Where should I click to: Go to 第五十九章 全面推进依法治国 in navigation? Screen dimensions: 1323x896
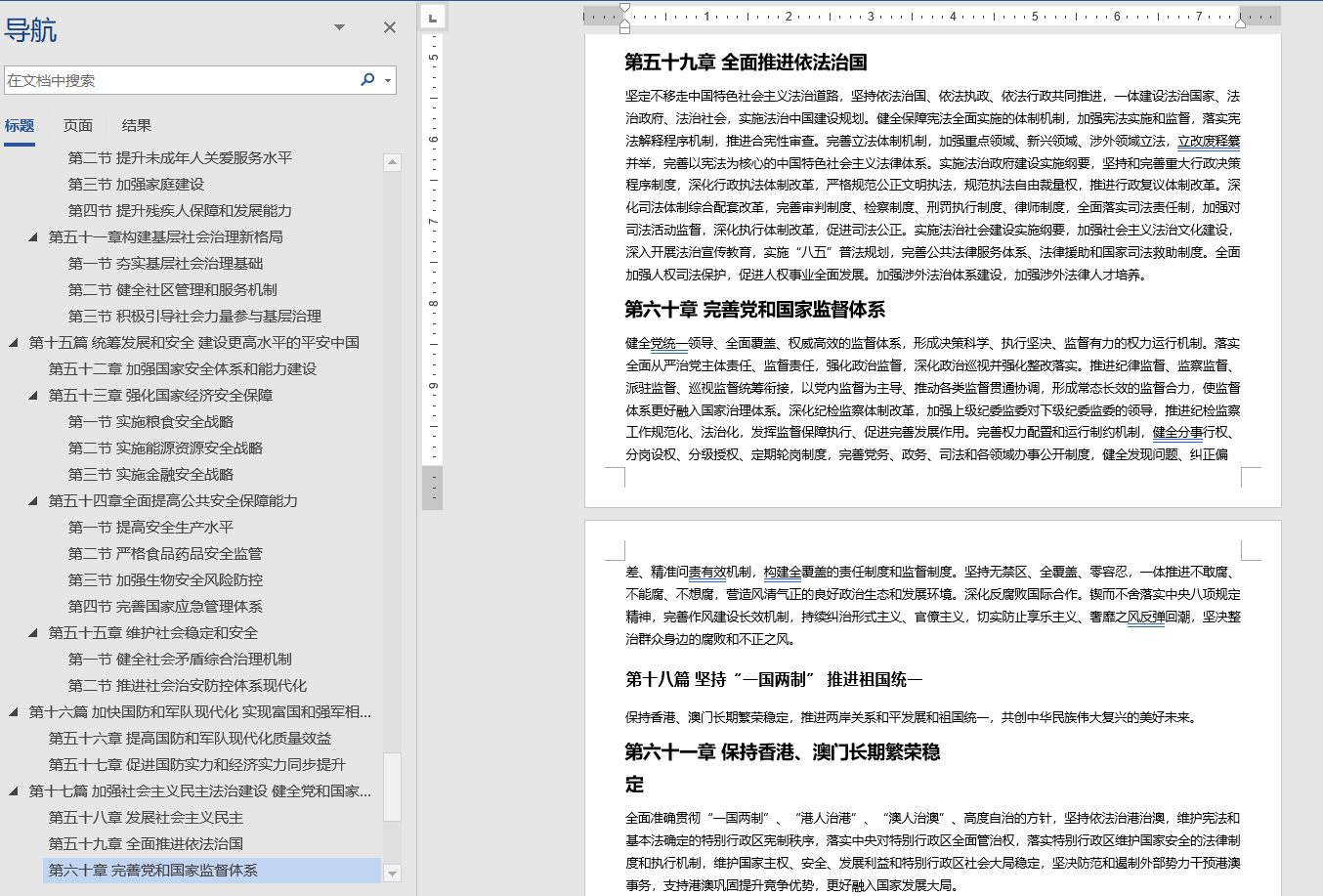coord(146,843)
